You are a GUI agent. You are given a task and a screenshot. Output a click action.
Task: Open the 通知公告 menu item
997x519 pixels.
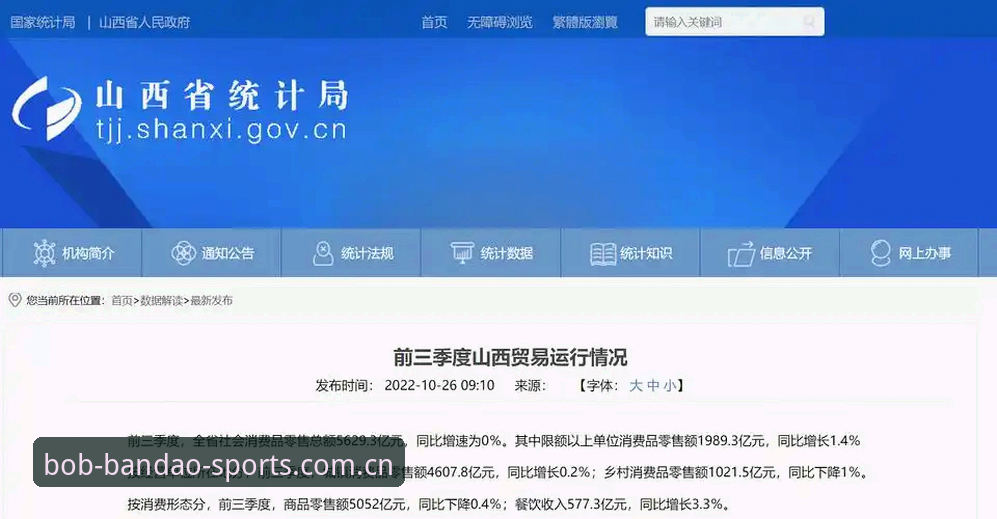pyautogui.click(x=211, y=253)
